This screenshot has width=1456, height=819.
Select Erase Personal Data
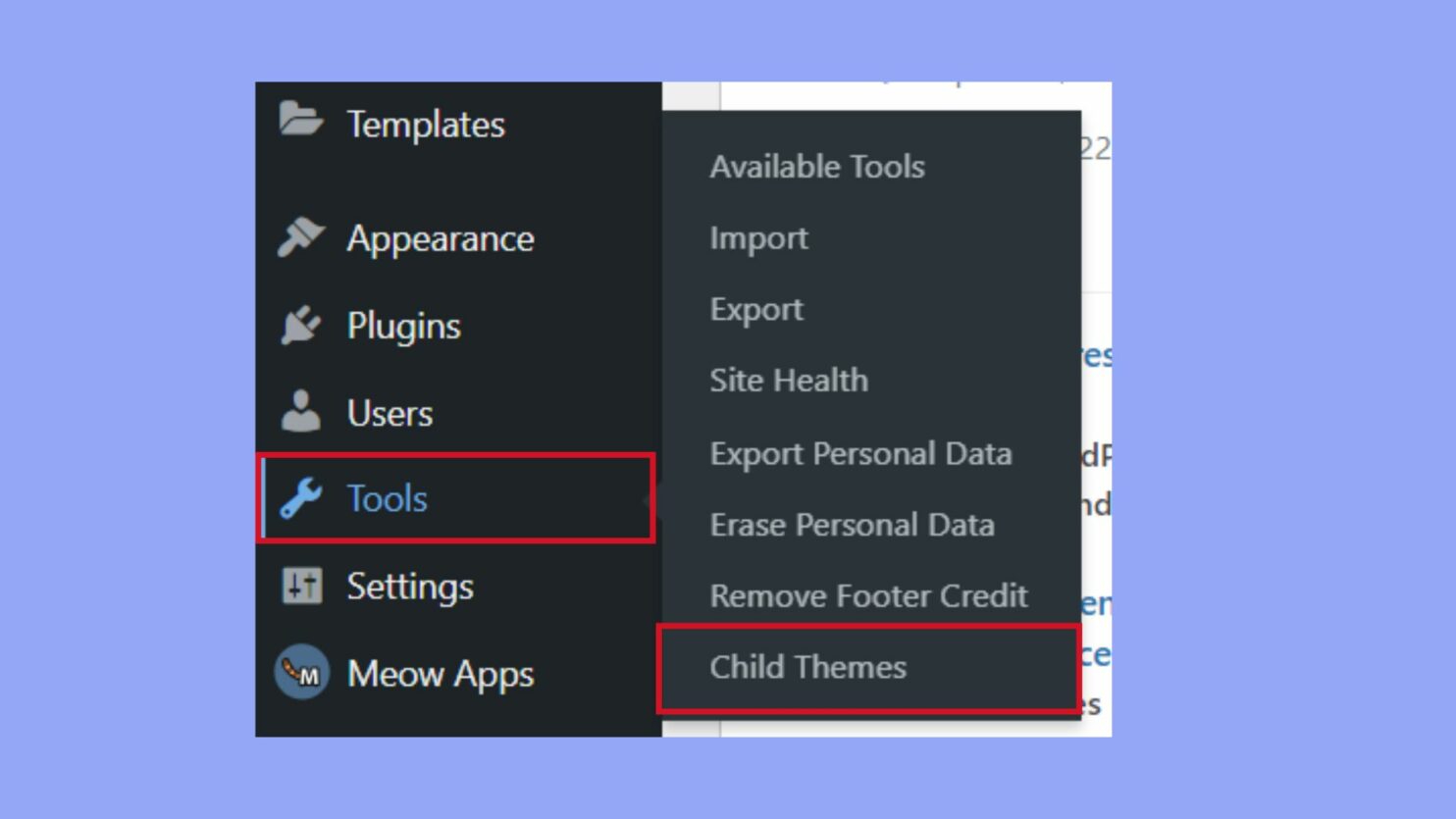854,525
